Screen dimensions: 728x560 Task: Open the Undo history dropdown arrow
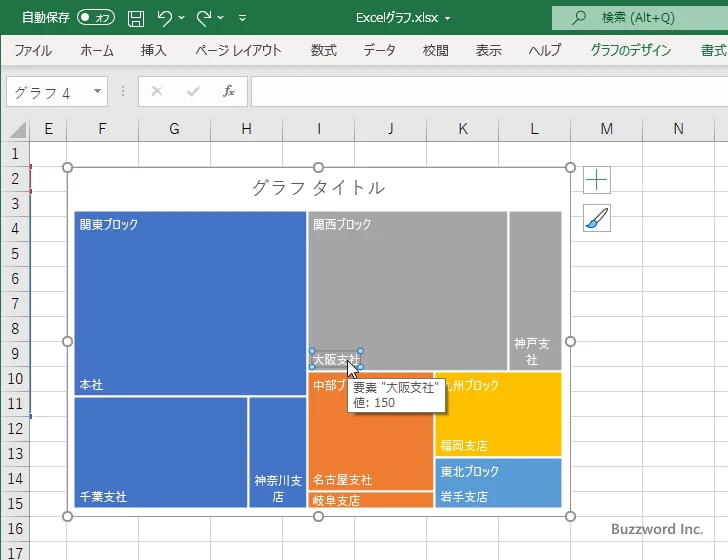[182, 18]
